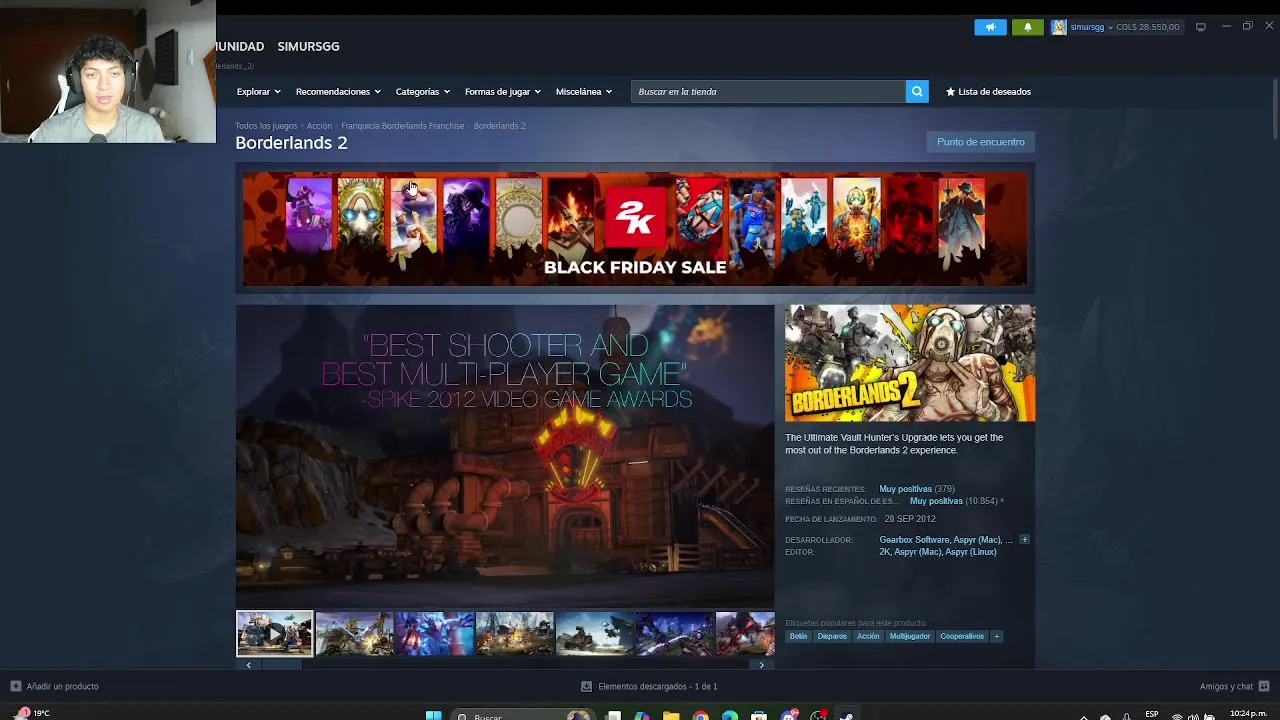The image size is (1280, 720).
Task: Click the media strip scrollbar handle
Action: (281, 665)
